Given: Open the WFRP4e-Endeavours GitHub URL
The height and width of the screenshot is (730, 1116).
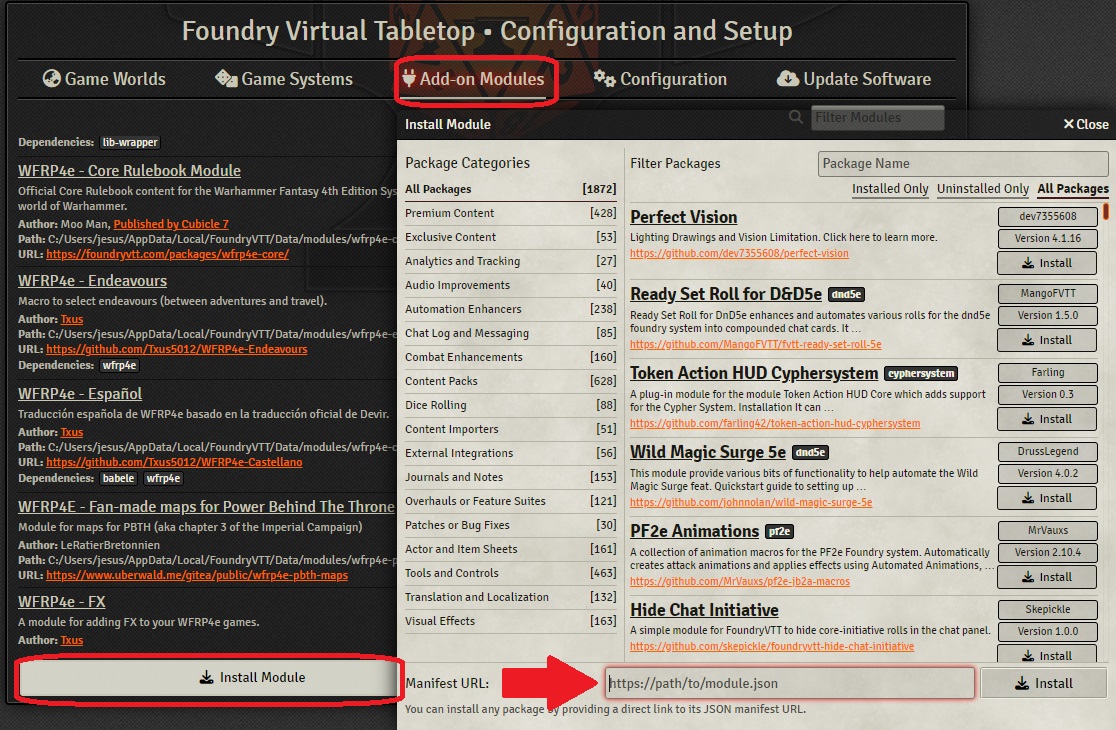Looking at the screenshot, I should [x=177, y=349].
